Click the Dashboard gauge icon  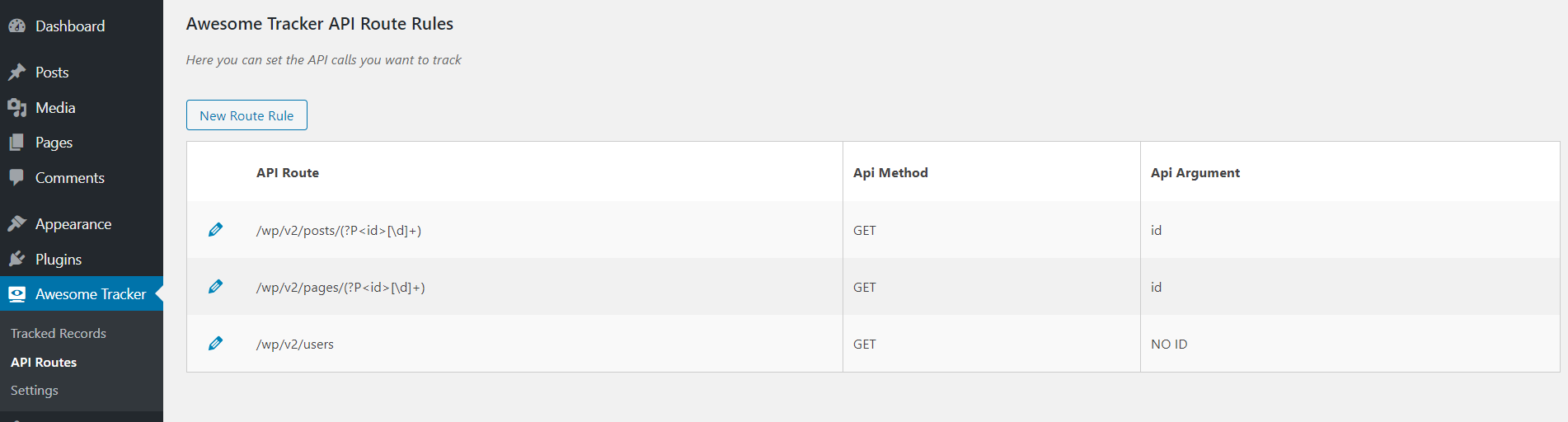point(16,26)
